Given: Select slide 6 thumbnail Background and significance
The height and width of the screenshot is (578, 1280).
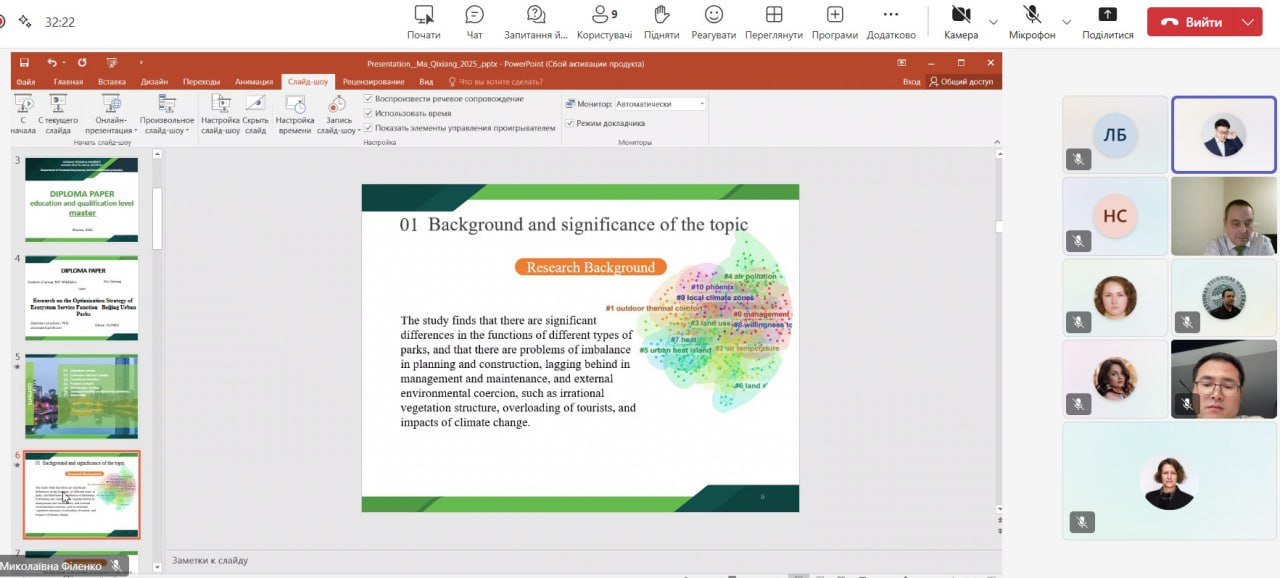Looking at the screenshot, I should [x=81, y=495].
